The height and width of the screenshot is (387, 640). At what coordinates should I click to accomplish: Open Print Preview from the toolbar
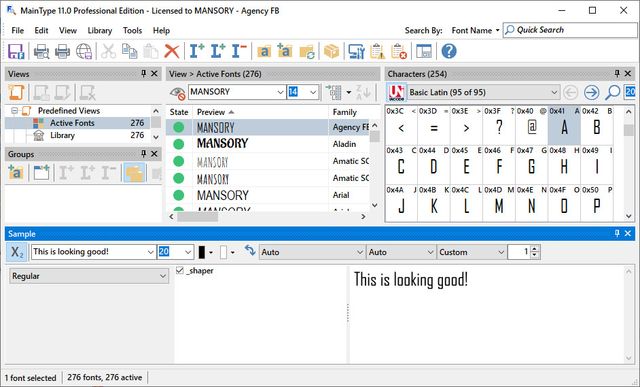tap(41, 51)
